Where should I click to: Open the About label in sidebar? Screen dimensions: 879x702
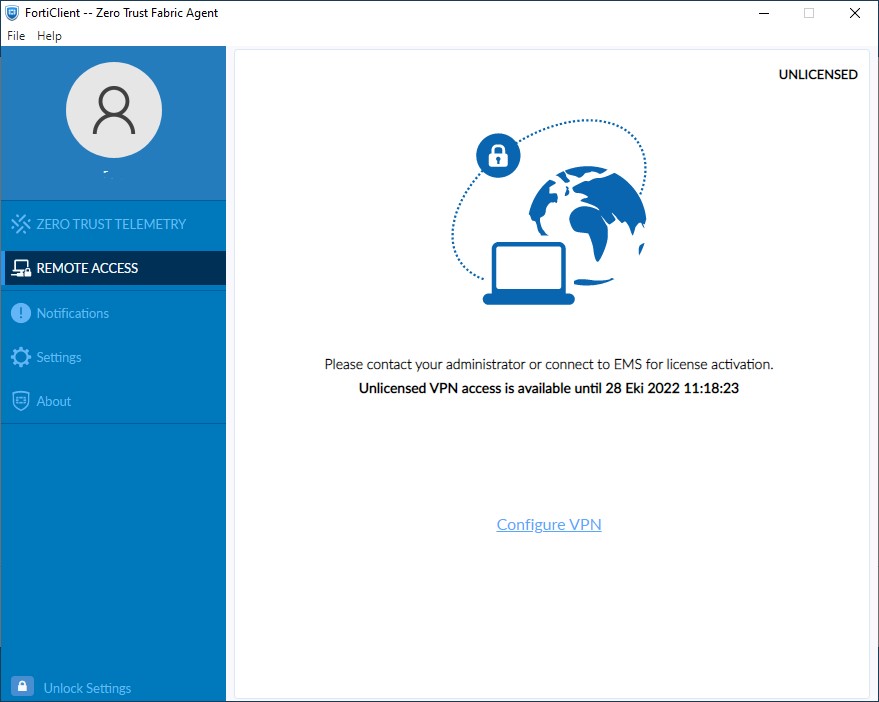tap(54, 401)
